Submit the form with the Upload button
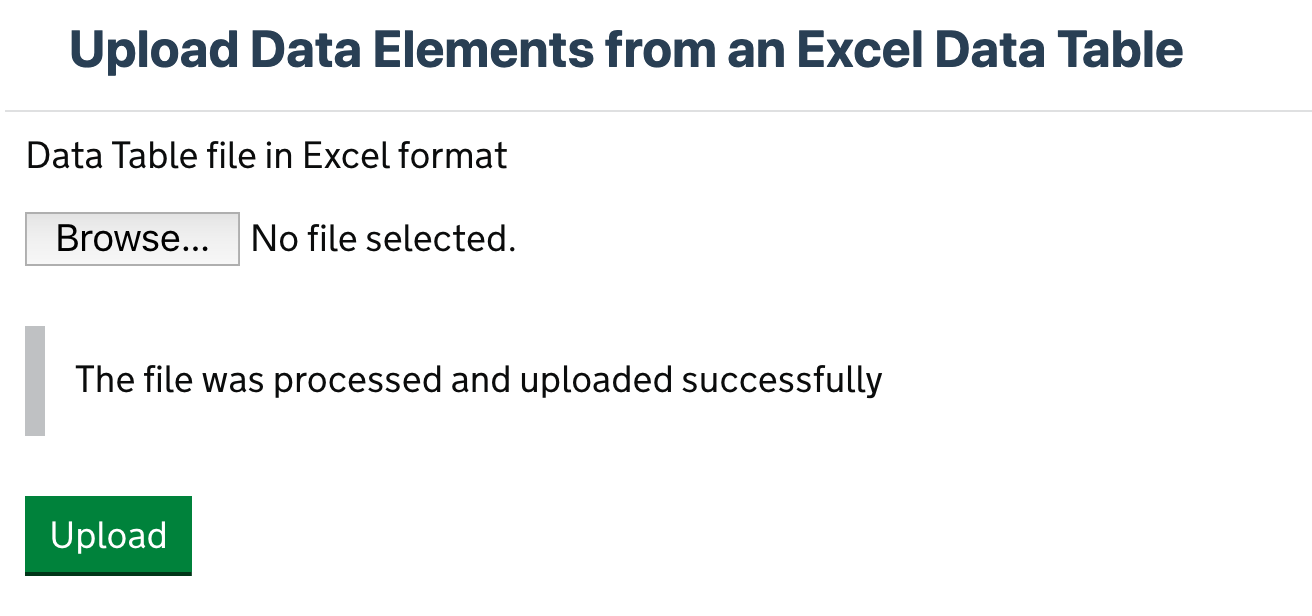 pyautogui.click(x=107, y=535)
